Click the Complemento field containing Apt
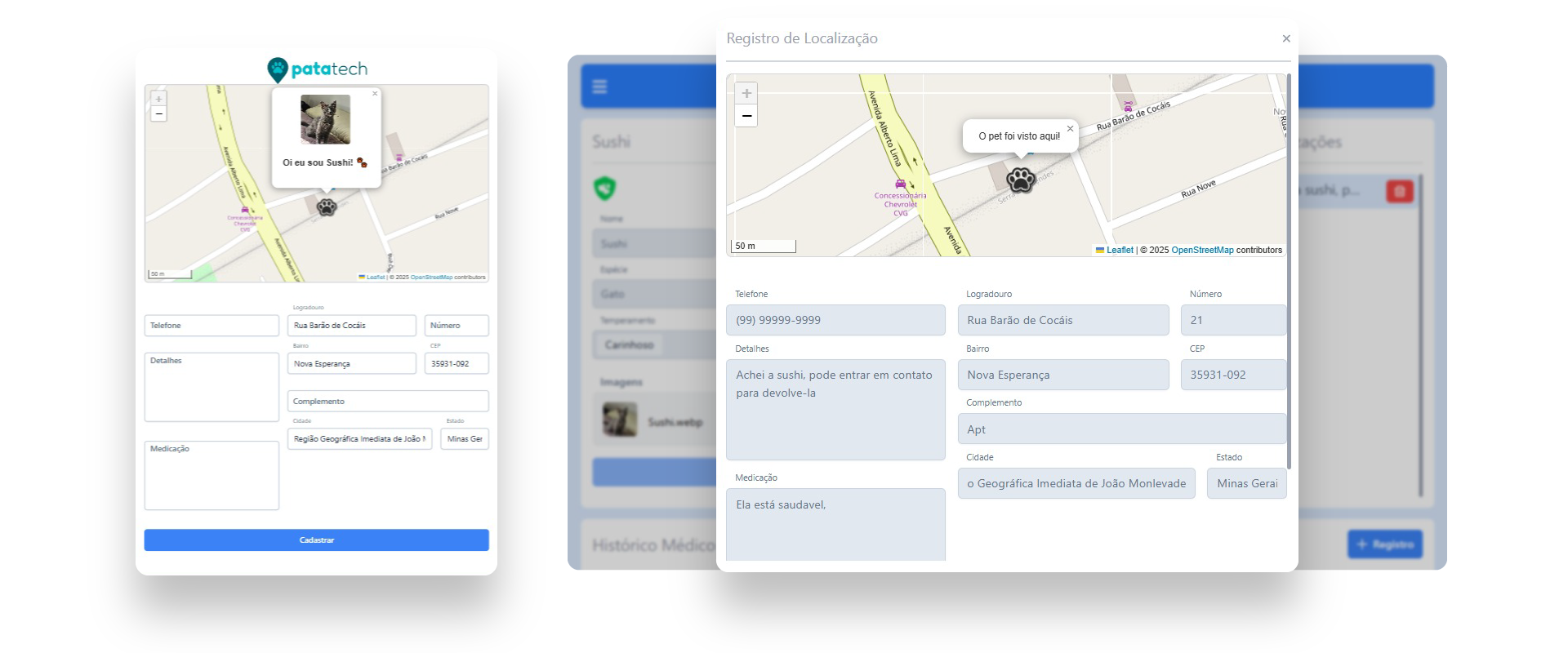The image size is (1568, 653). (1121, 429)
